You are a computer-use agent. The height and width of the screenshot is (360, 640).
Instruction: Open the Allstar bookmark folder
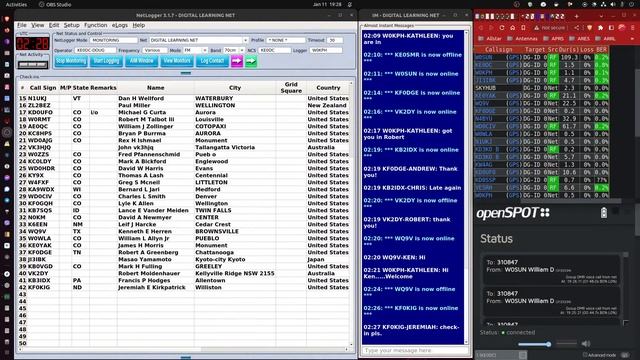490,38
